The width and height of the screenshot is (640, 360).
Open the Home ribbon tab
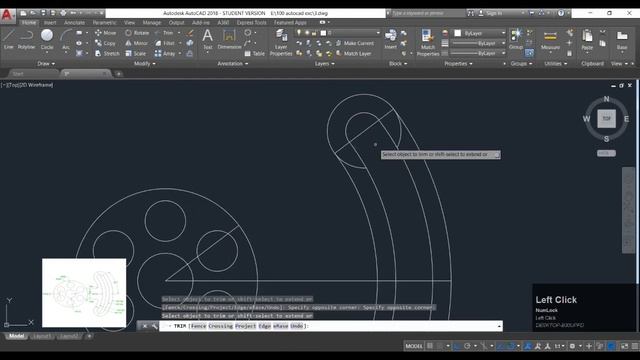point(29,22)
